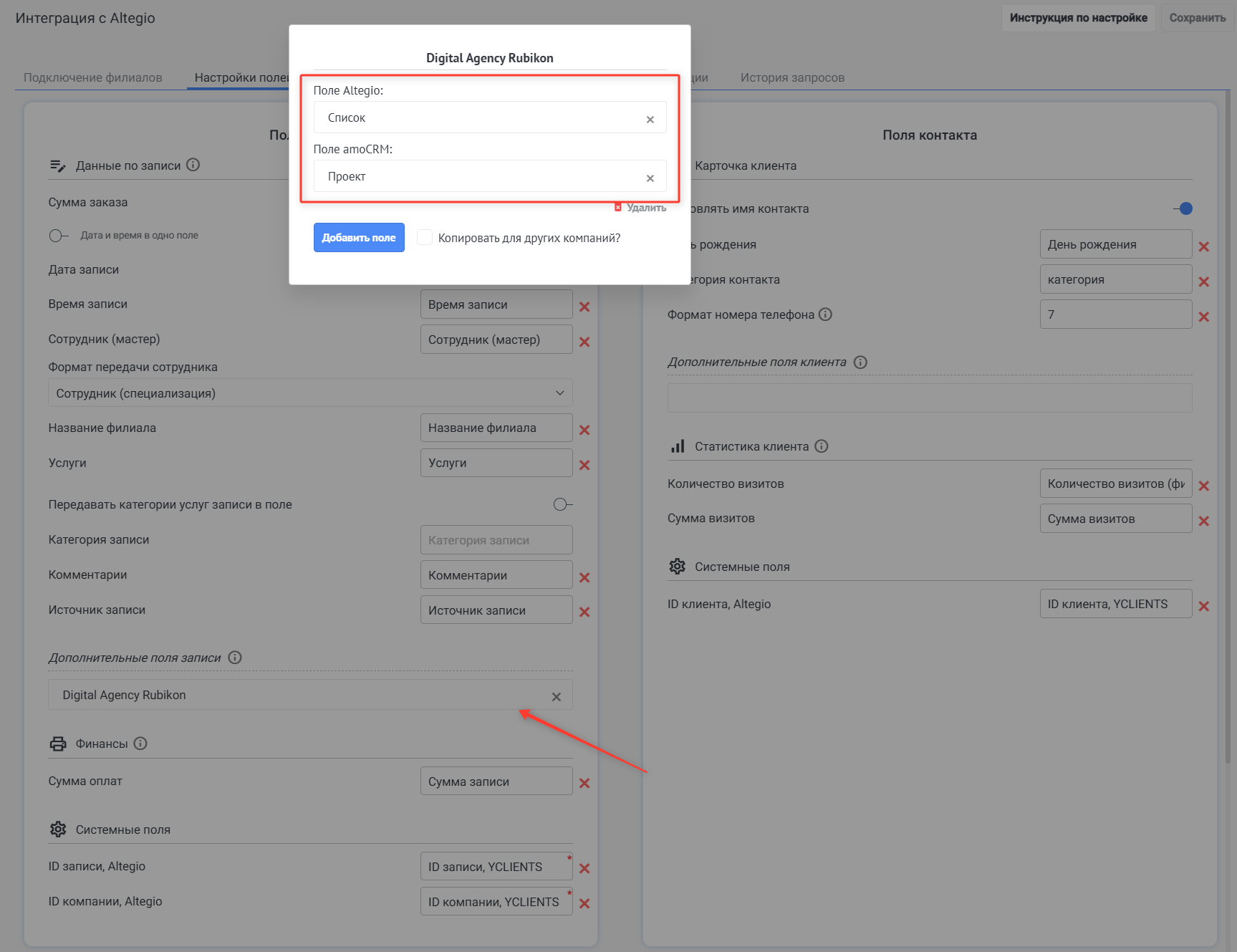The image size is (1237, 952).
Task: Click the Количество визитов field box
Action: (1116, 484)
